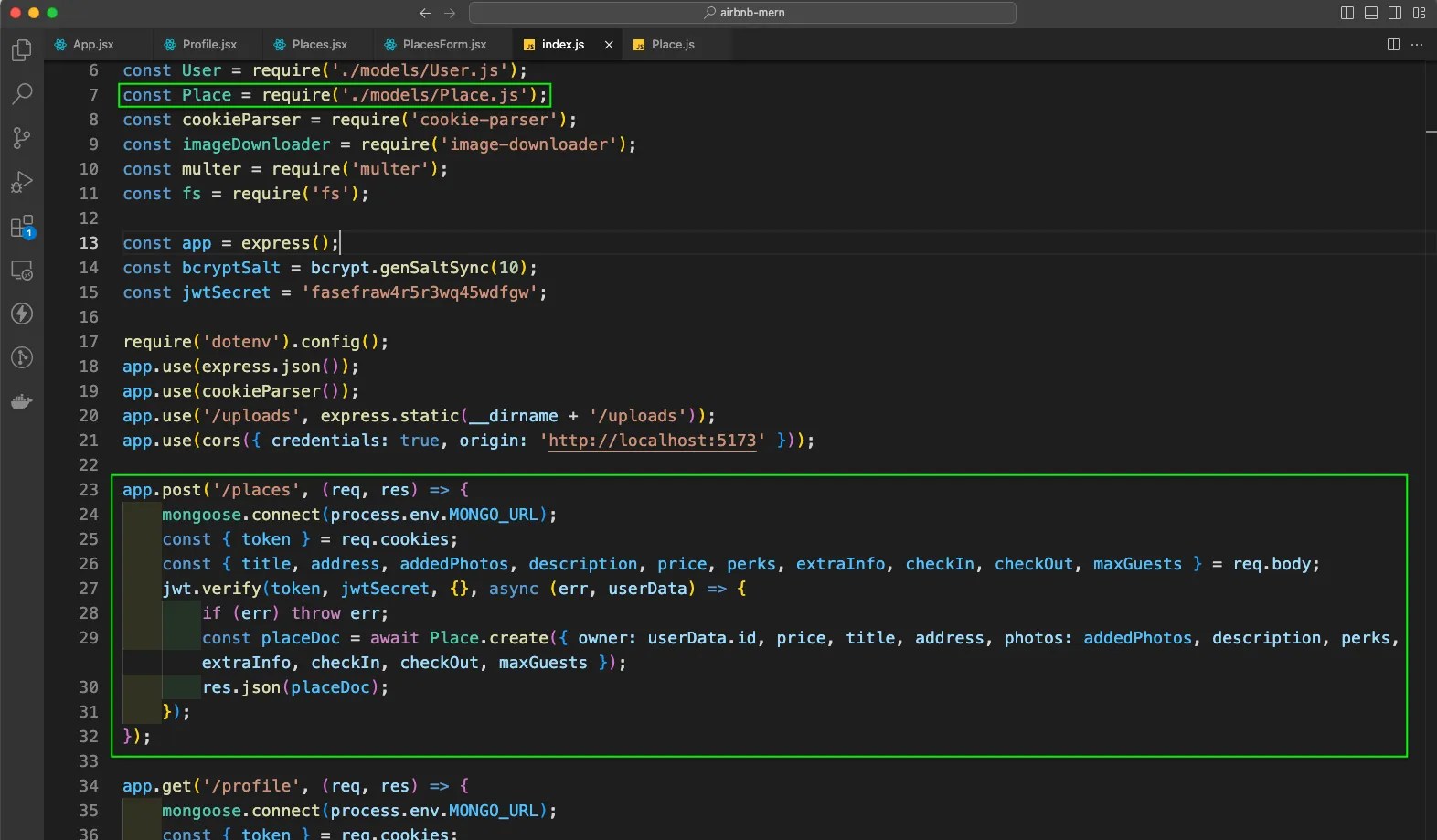Toggle the secondary side bar visibility

[1395, 13]
